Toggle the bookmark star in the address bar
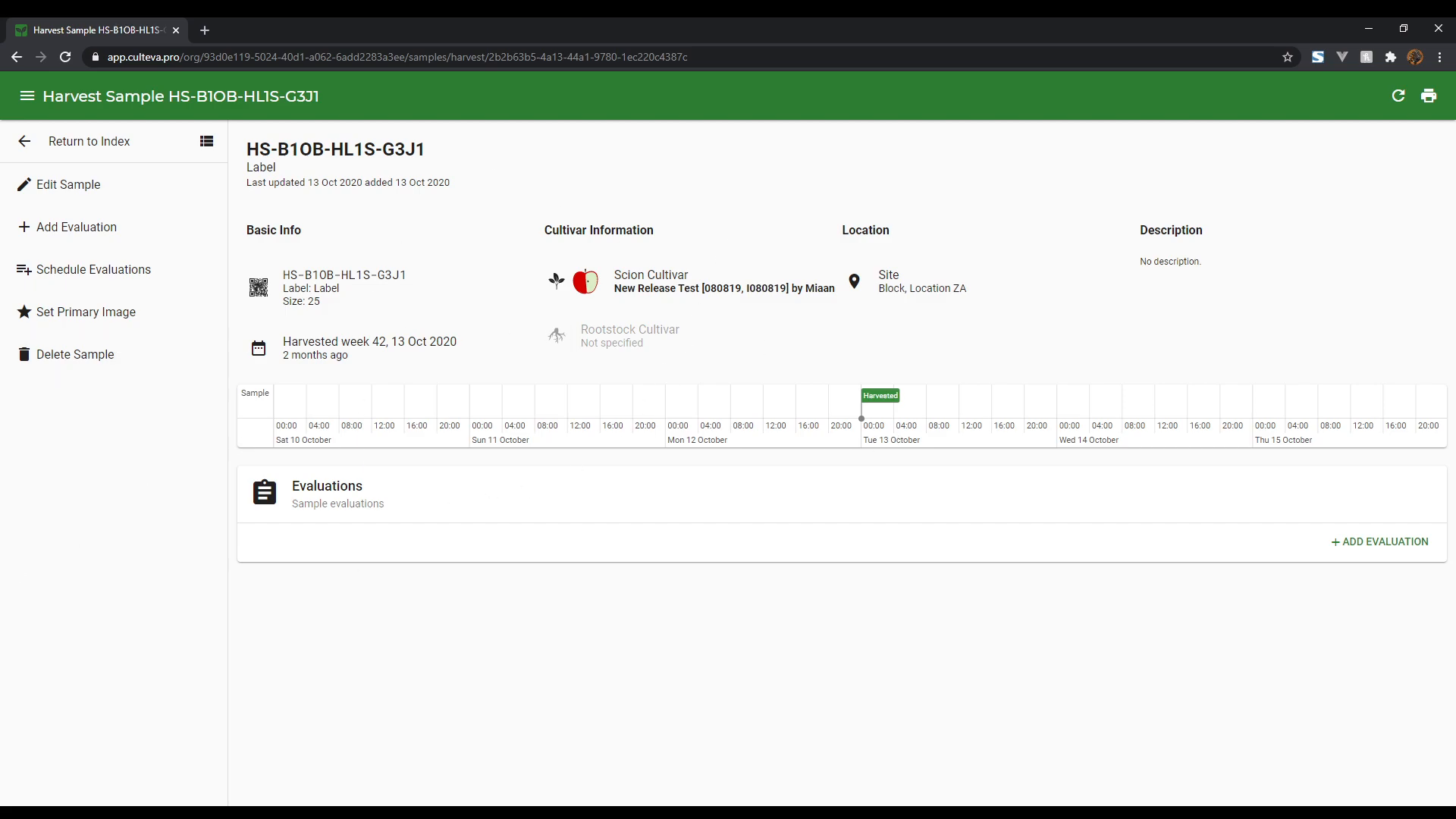 pyautogui.click(x=1288, y=57)
